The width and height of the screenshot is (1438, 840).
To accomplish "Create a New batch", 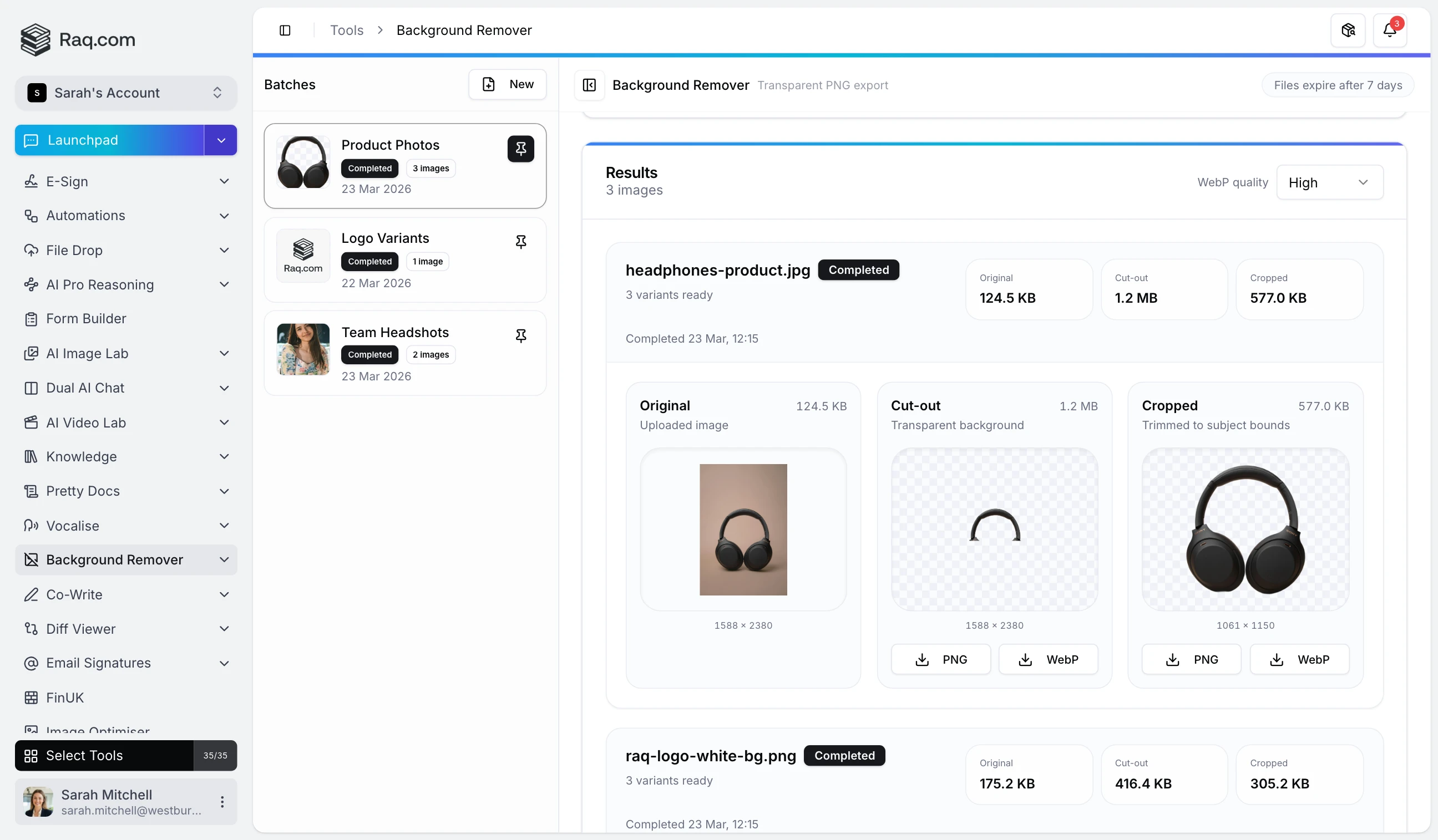I will point(507,84).
